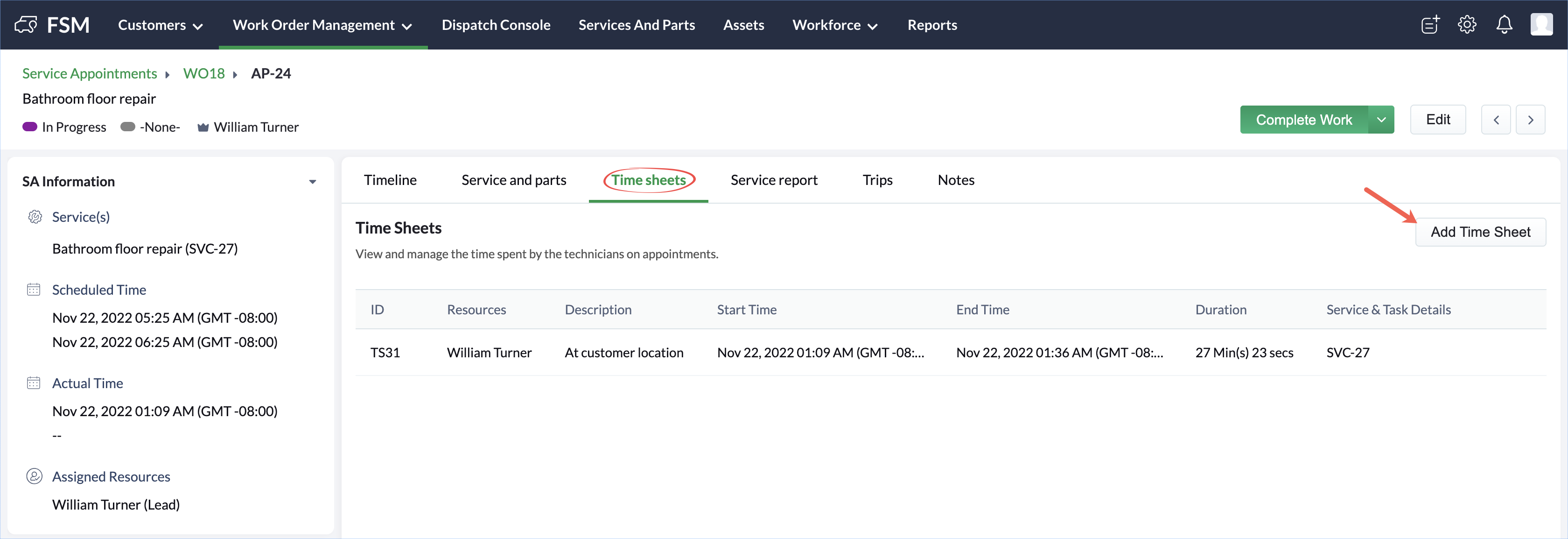Open the settings gear icon
Viewport: 1568px width, 539px height.
pyautogui.click(x=1467, y=25)
